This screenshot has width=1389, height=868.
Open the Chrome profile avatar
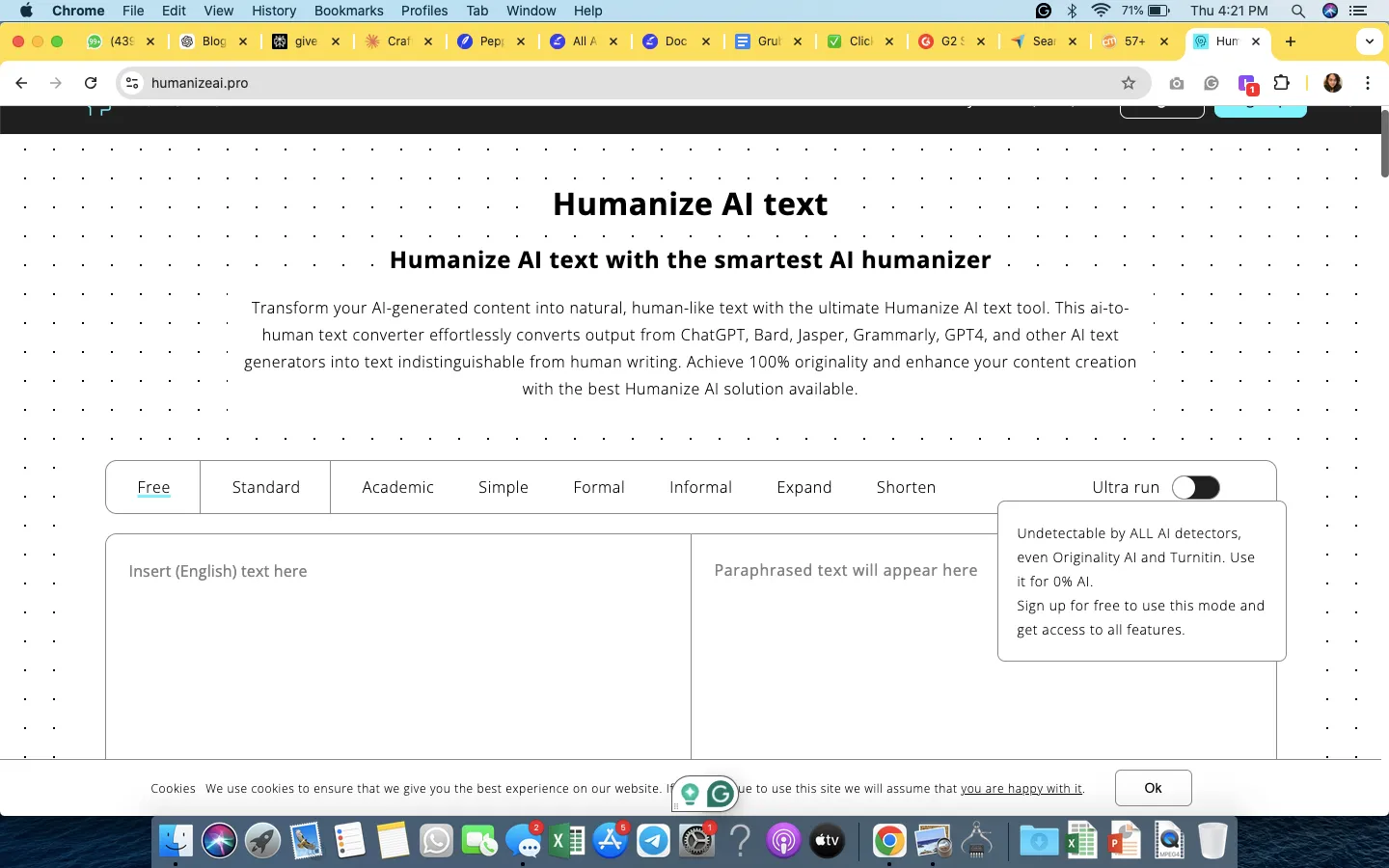1333,83
